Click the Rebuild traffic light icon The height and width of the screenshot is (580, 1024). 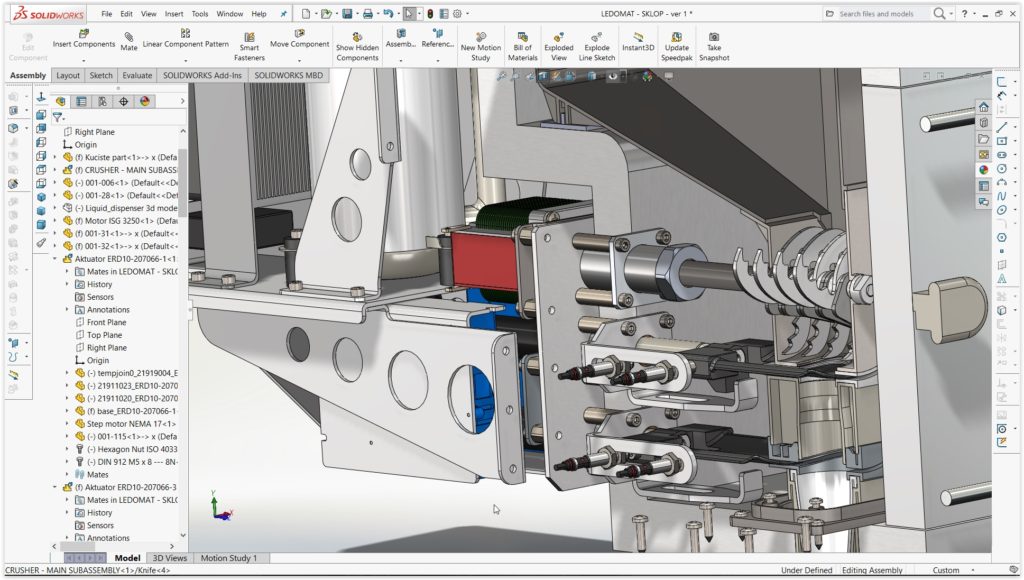pyautogui.click(x=430, y=13)
